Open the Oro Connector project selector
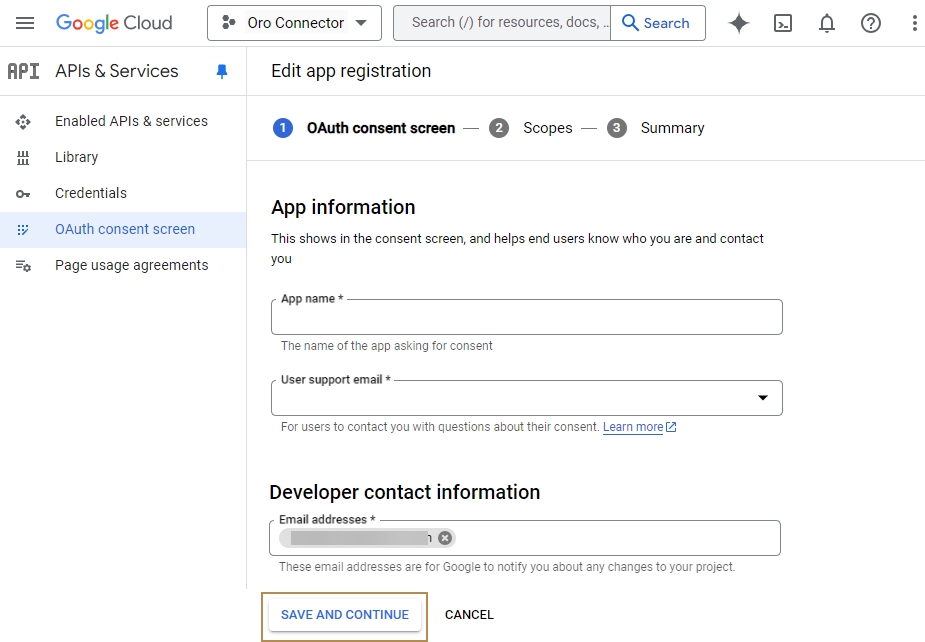The image size is (925, 642). 294,23
